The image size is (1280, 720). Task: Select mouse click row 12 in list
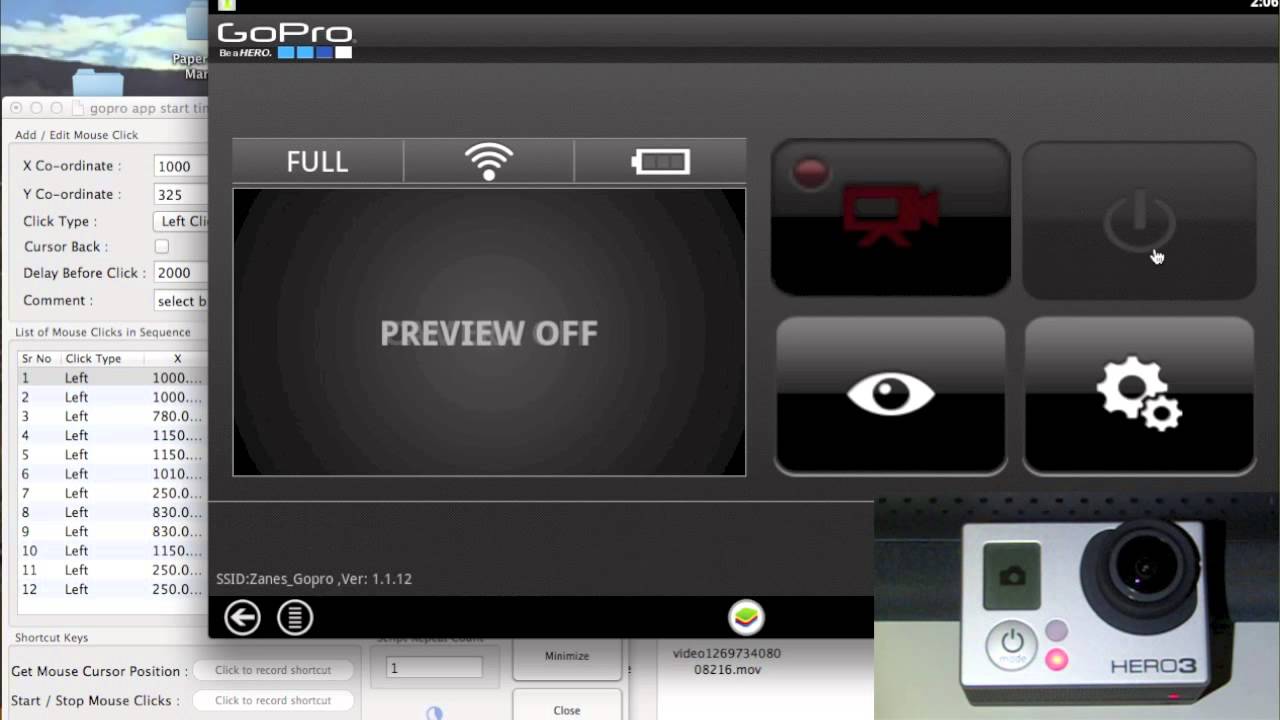112,589
